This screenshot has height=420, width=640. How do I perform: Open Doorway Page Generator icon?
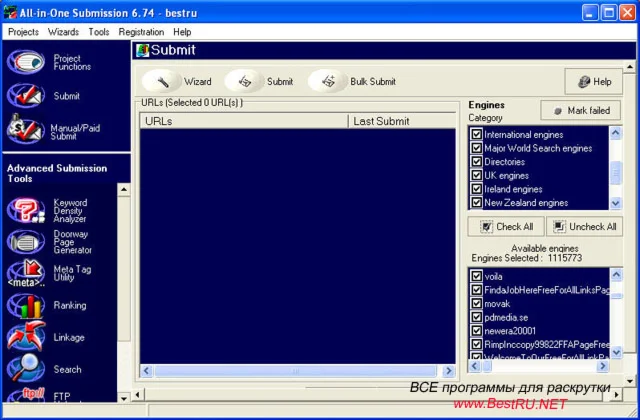26,242
